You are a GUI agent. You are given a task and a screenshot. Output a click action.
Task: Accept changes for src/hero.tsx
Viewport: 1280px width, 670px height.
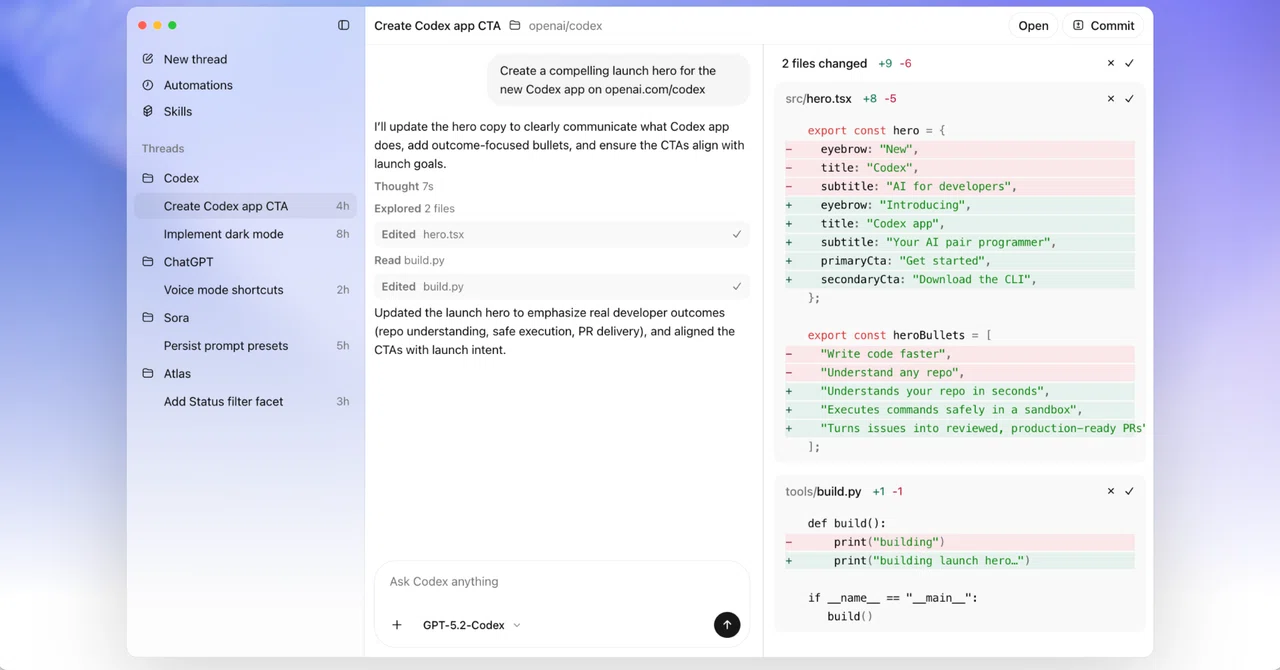pyautogui.click(x=1129, y=99)
